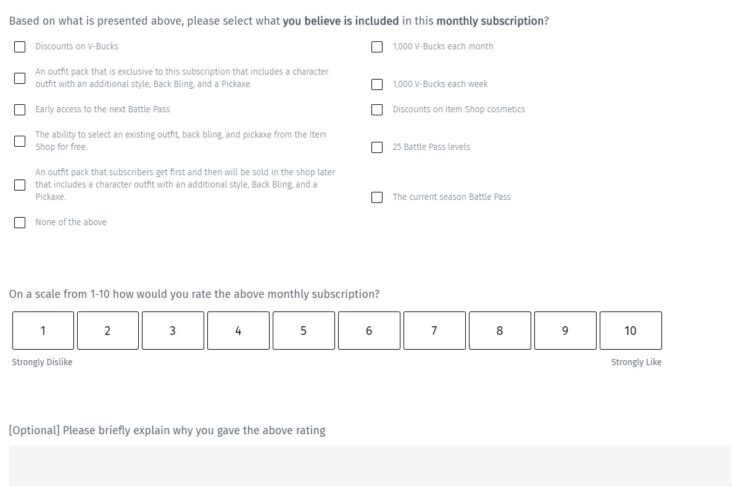The height and width of the screenshot is (486, 741).
Task: Select rating 8 on the scale
Action: tap(500, 330)
